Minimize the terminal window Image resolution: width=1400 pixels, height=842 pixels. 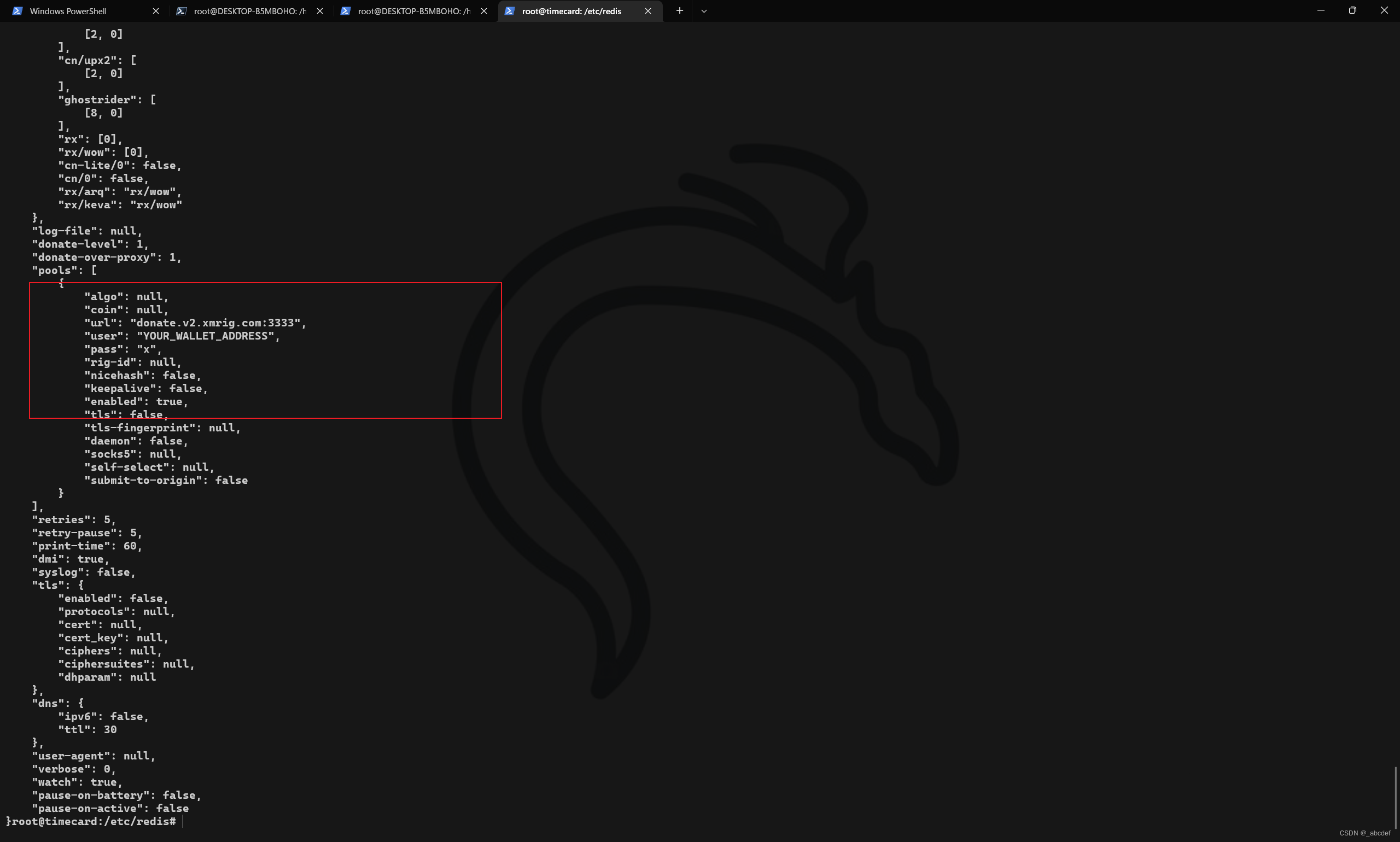(1321, 11)
